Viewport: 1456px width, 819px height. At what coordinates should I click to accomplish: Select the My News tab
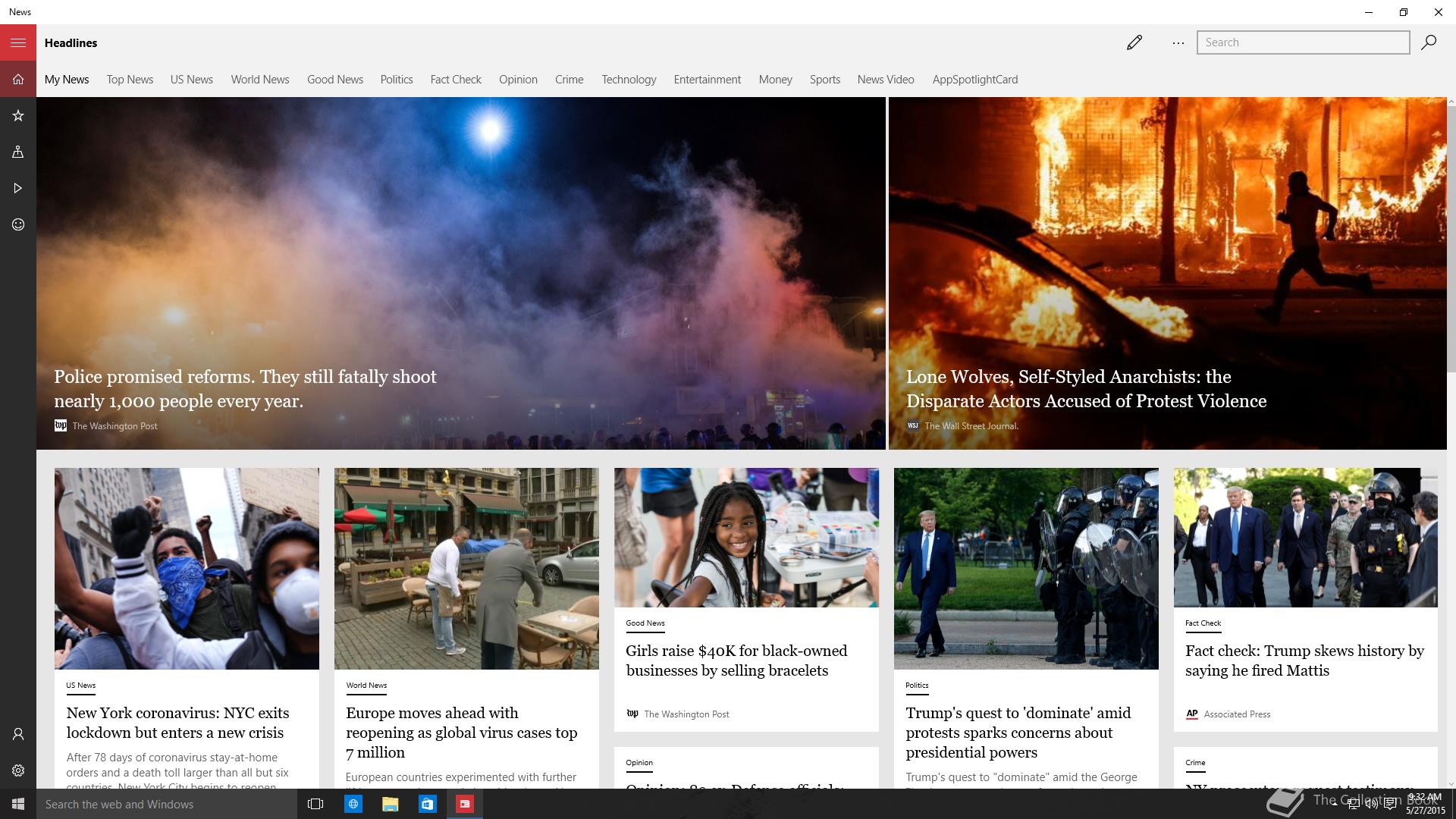coord(67,79)
